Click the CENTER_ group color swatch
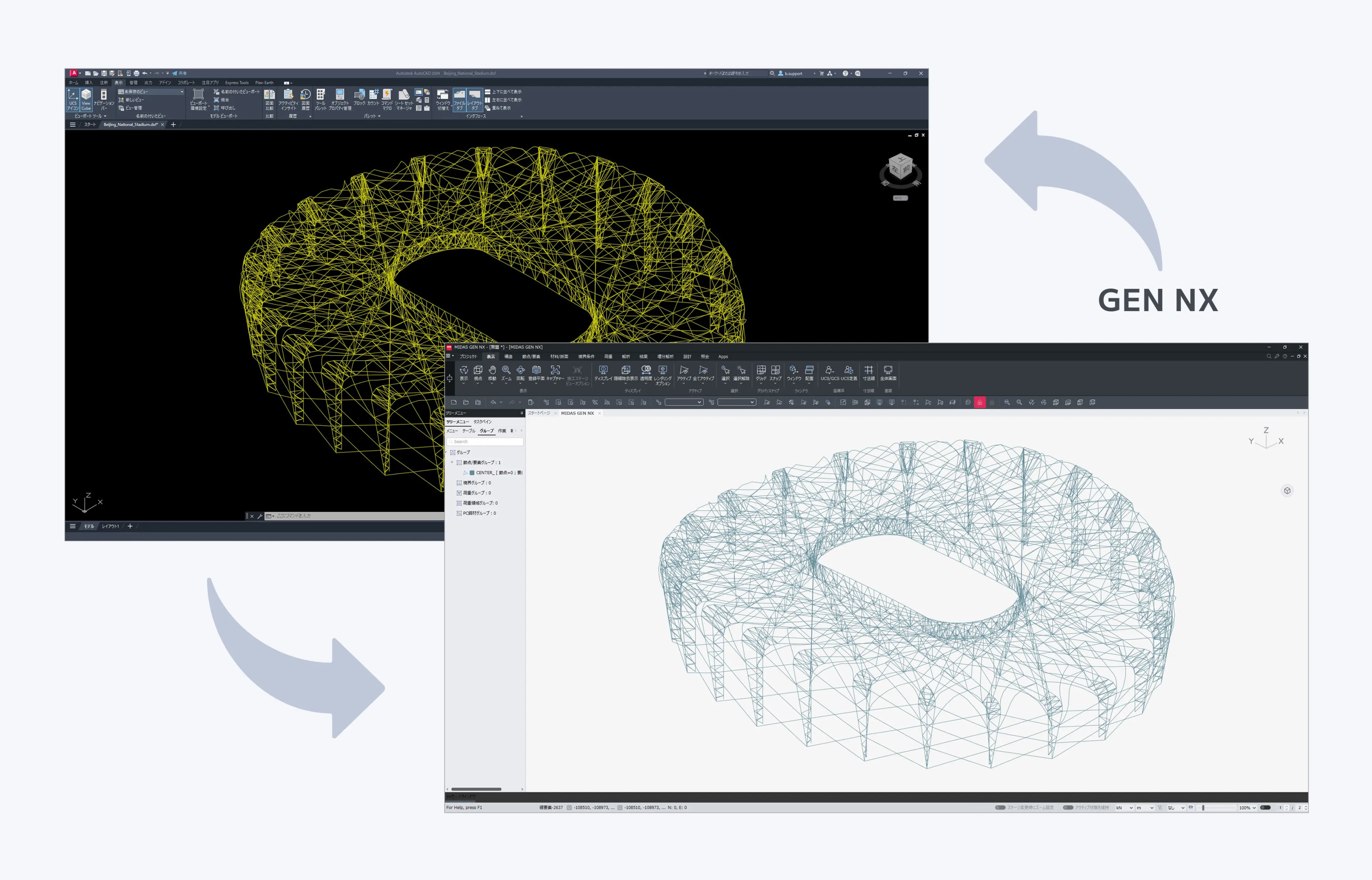The width and height of the screenshot is (1372, 880). click(472, 472)
